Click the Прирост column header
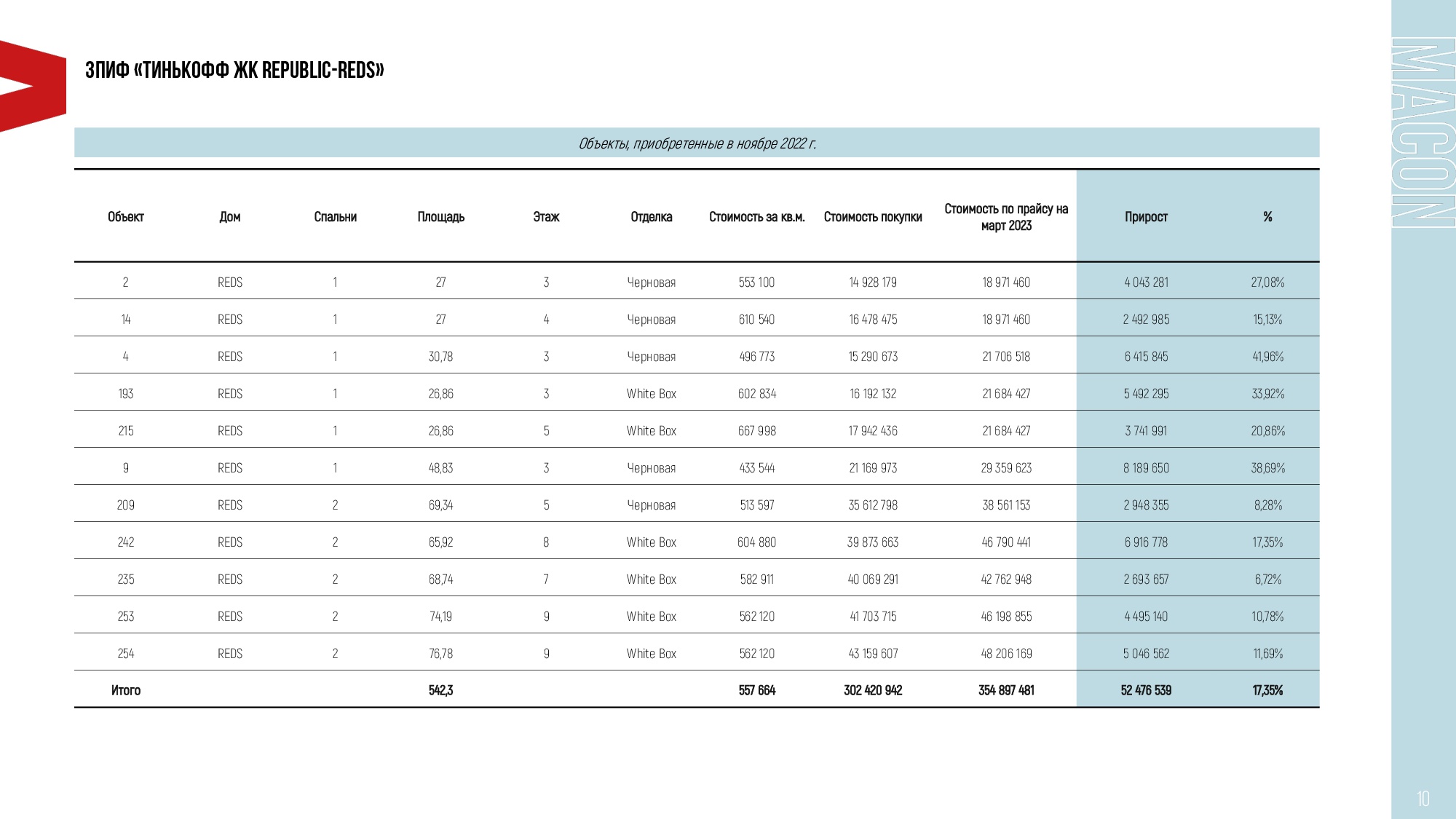This screenshot has height=819, width=1456. click(1145, 217)
